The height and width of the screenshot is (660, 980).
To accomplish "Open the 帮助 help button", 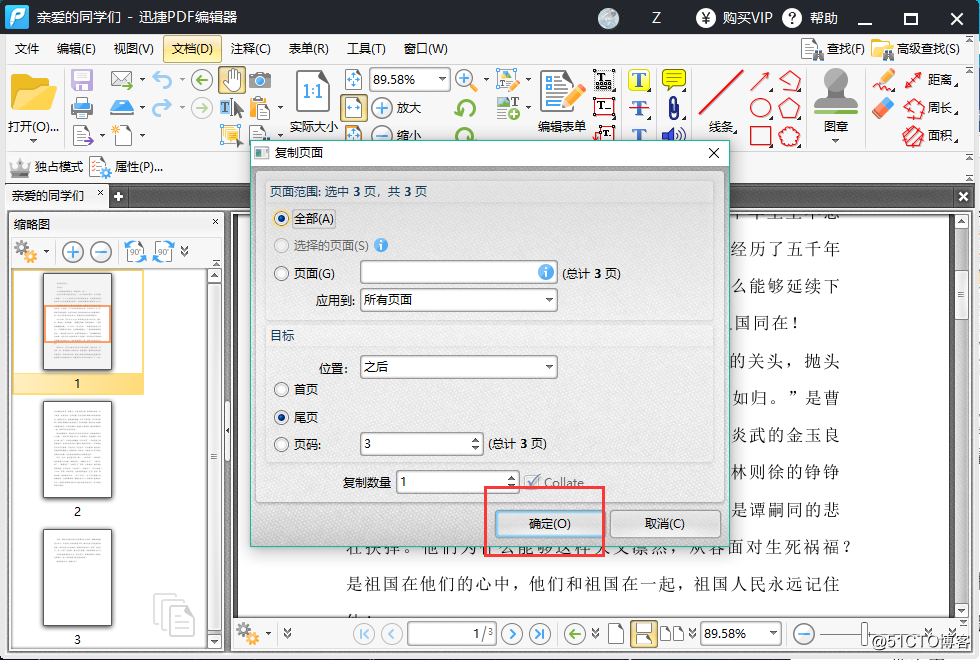I will point(810,18).
